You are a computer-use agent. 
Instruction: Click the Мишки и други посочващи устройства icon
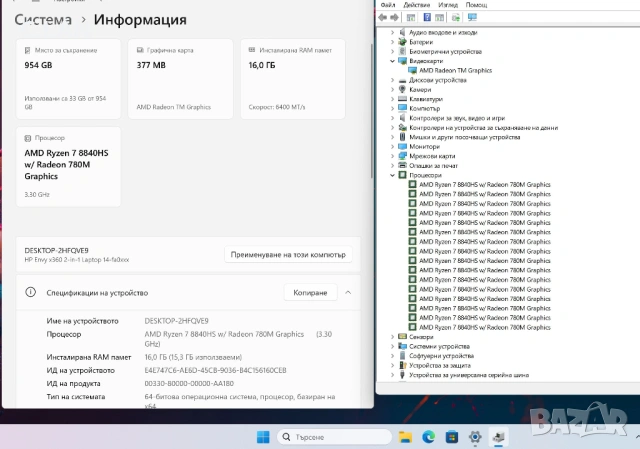402,137
